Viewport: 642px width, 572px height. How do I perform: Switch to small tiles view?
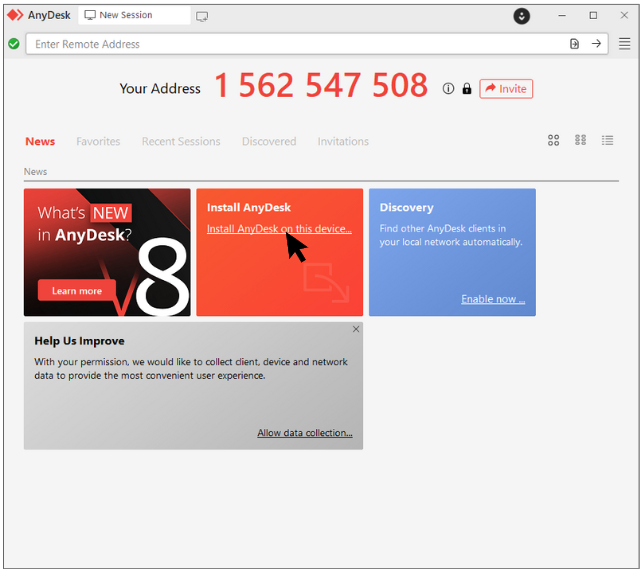point(580,140)
